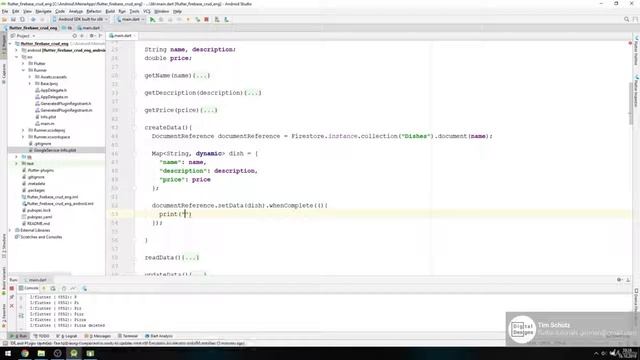Open the VCS menu
The image size is (640, 360).
[x=147, y=11]
